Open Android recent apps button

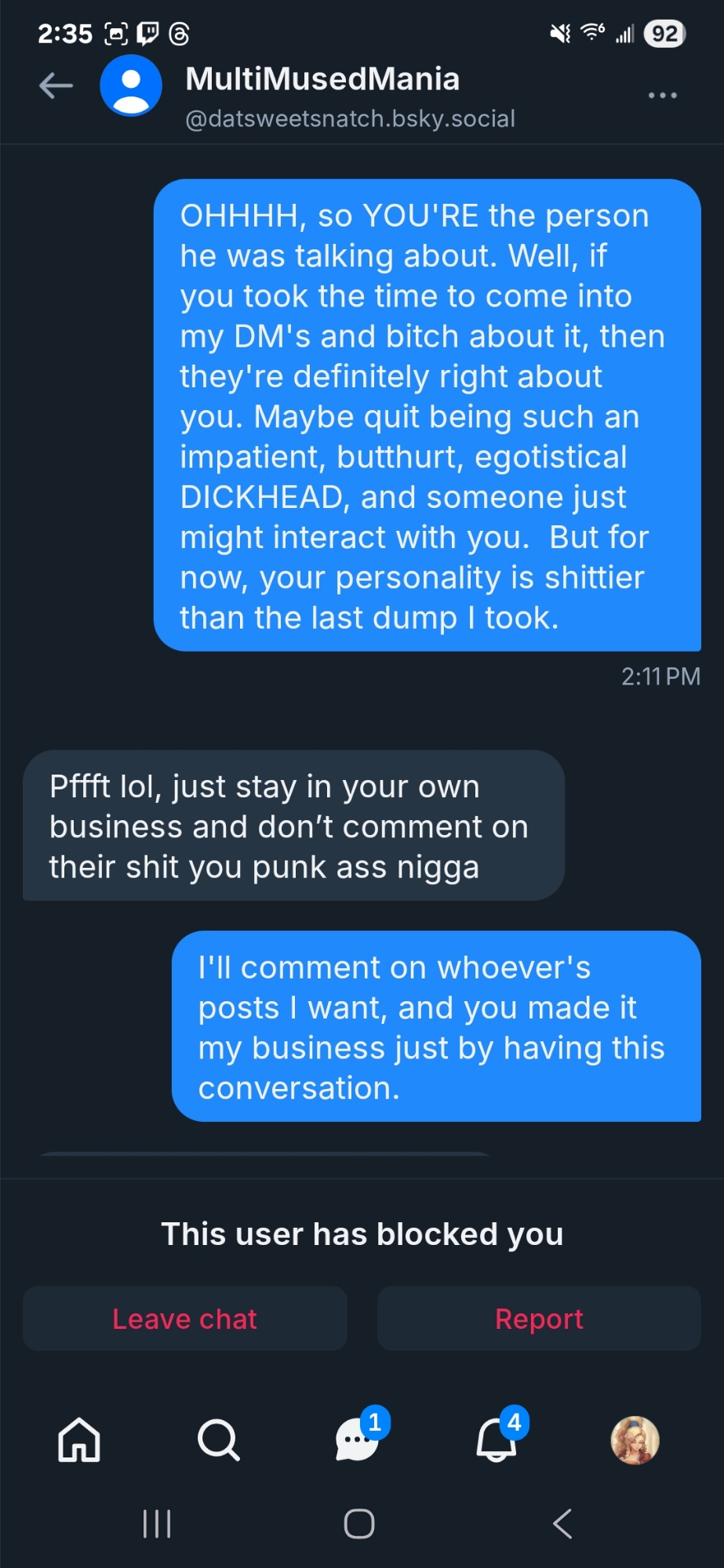click(157, 1523)
